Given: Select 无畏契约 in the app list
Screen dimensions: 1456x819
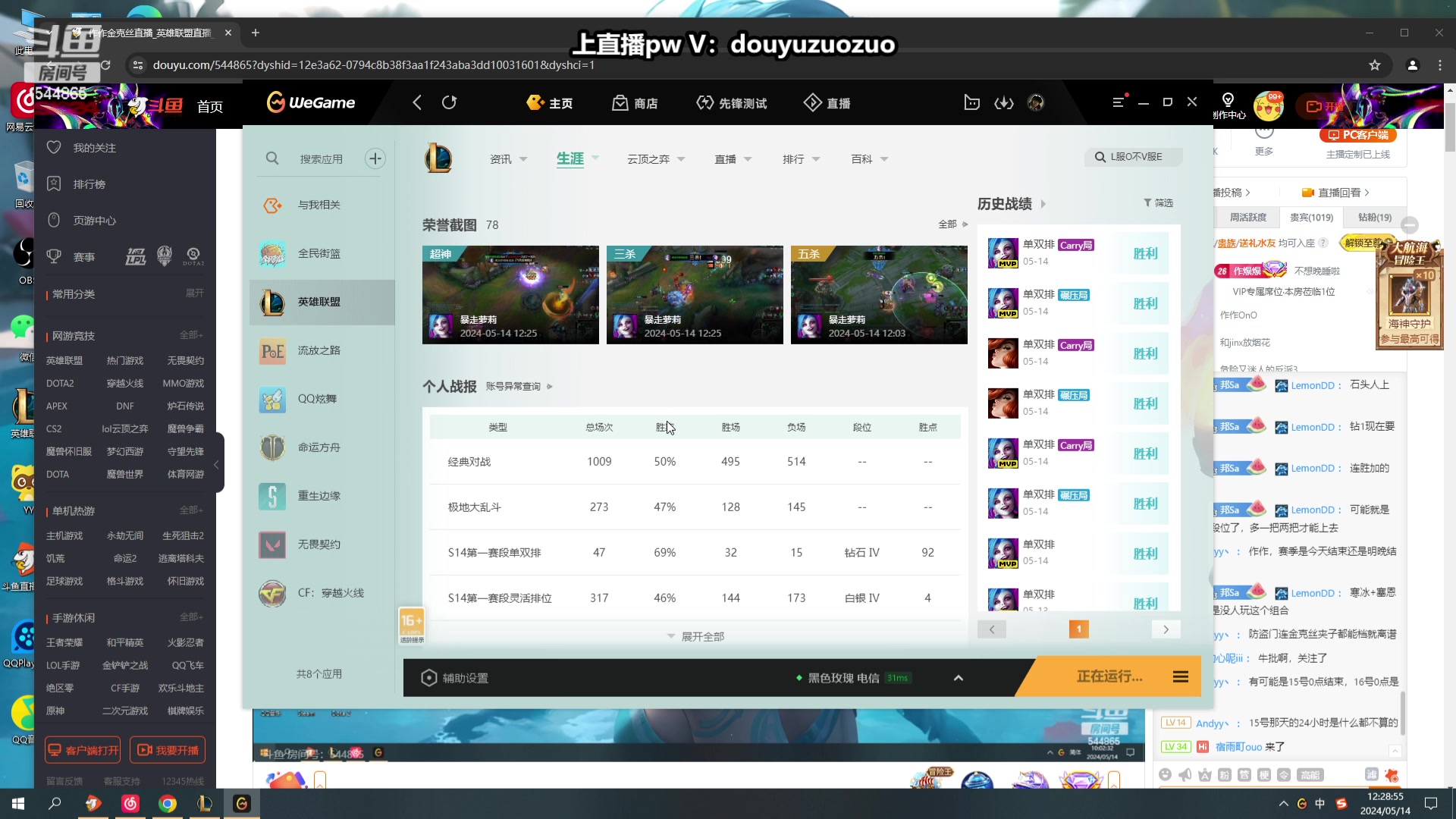Looking at the screenshot, I should (322, 544).
